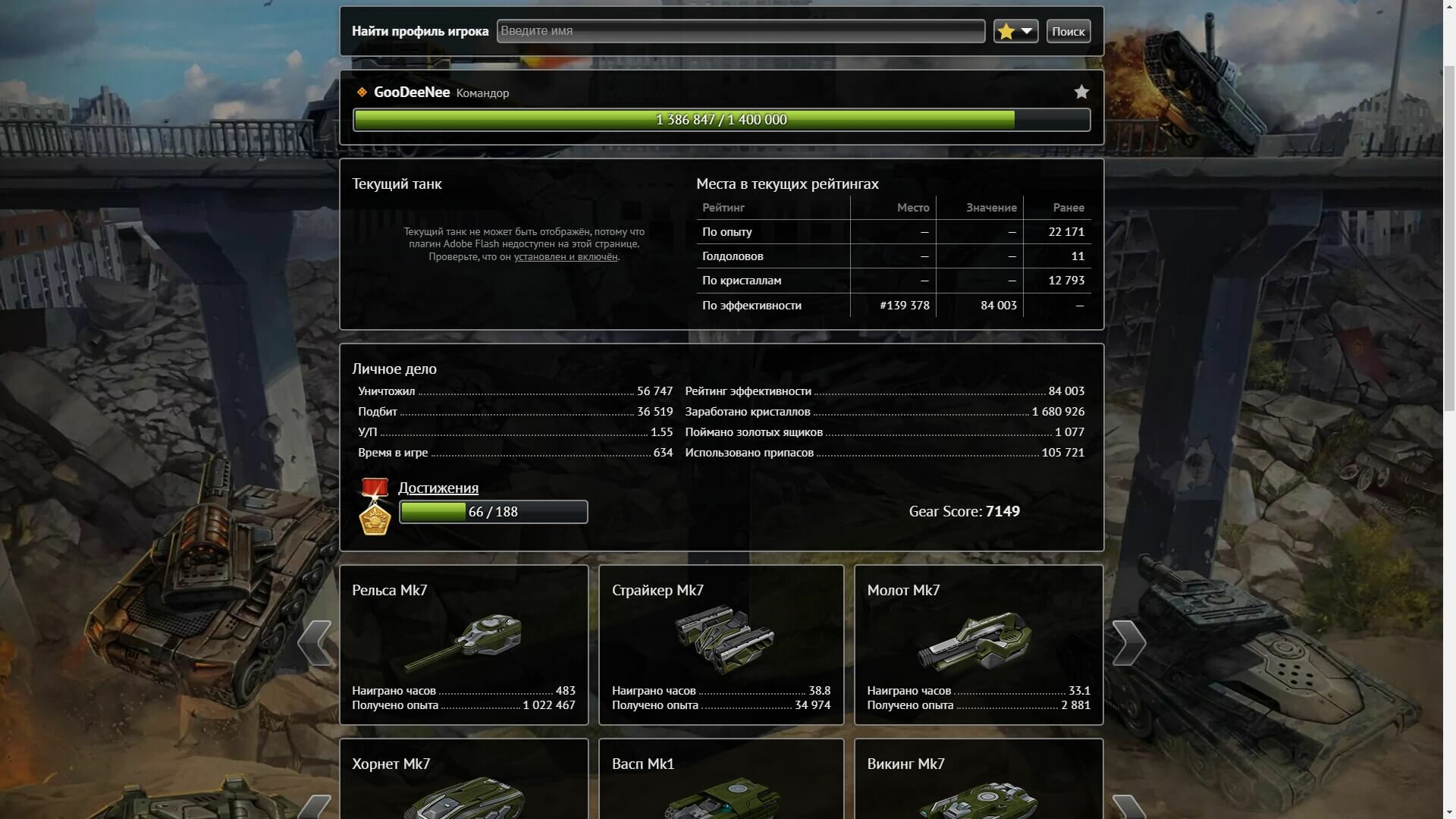Show next turrets with right arrow
The width and height of the screenshot is (1456, 819).
click(x=1128, y=643)
